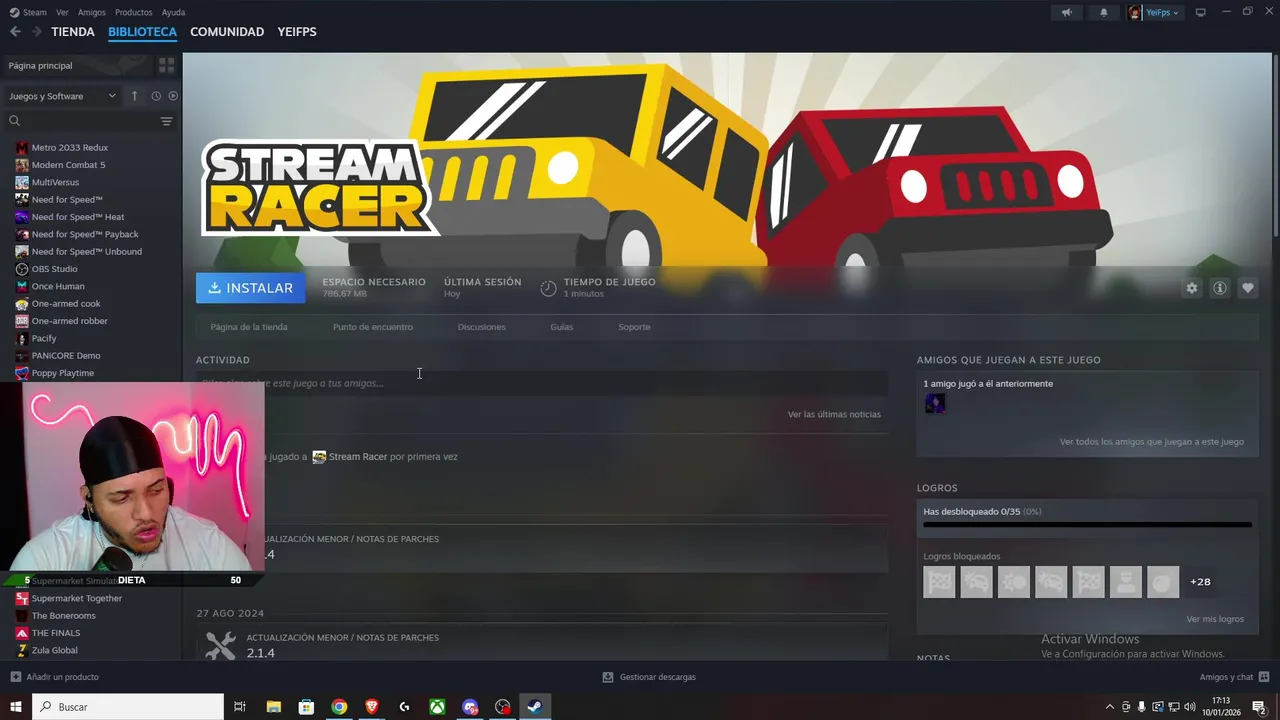
Task: Click Ver las últimas noticias link
Action: (834, 414)
